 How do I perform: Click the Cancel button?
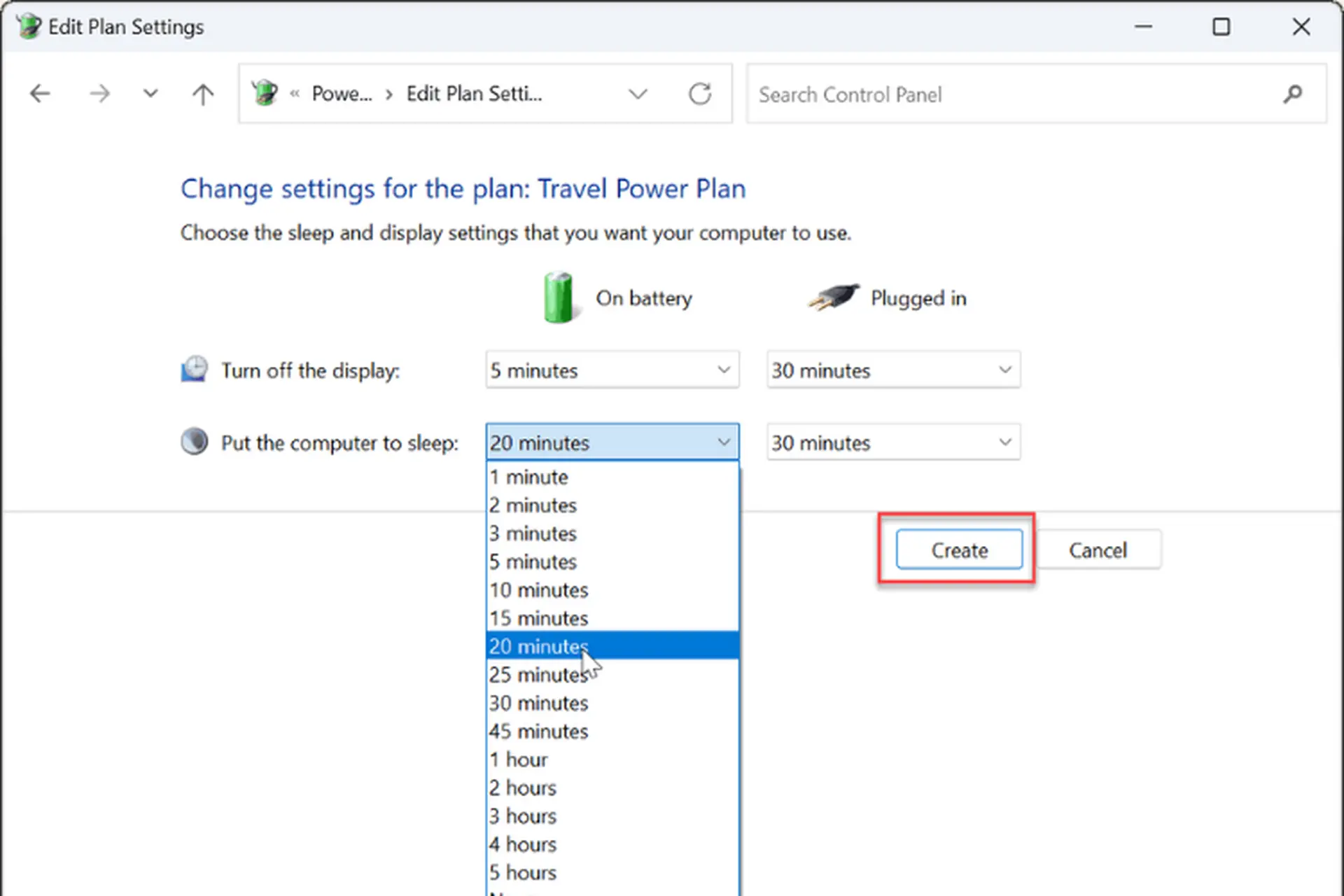coord(1098,549)
